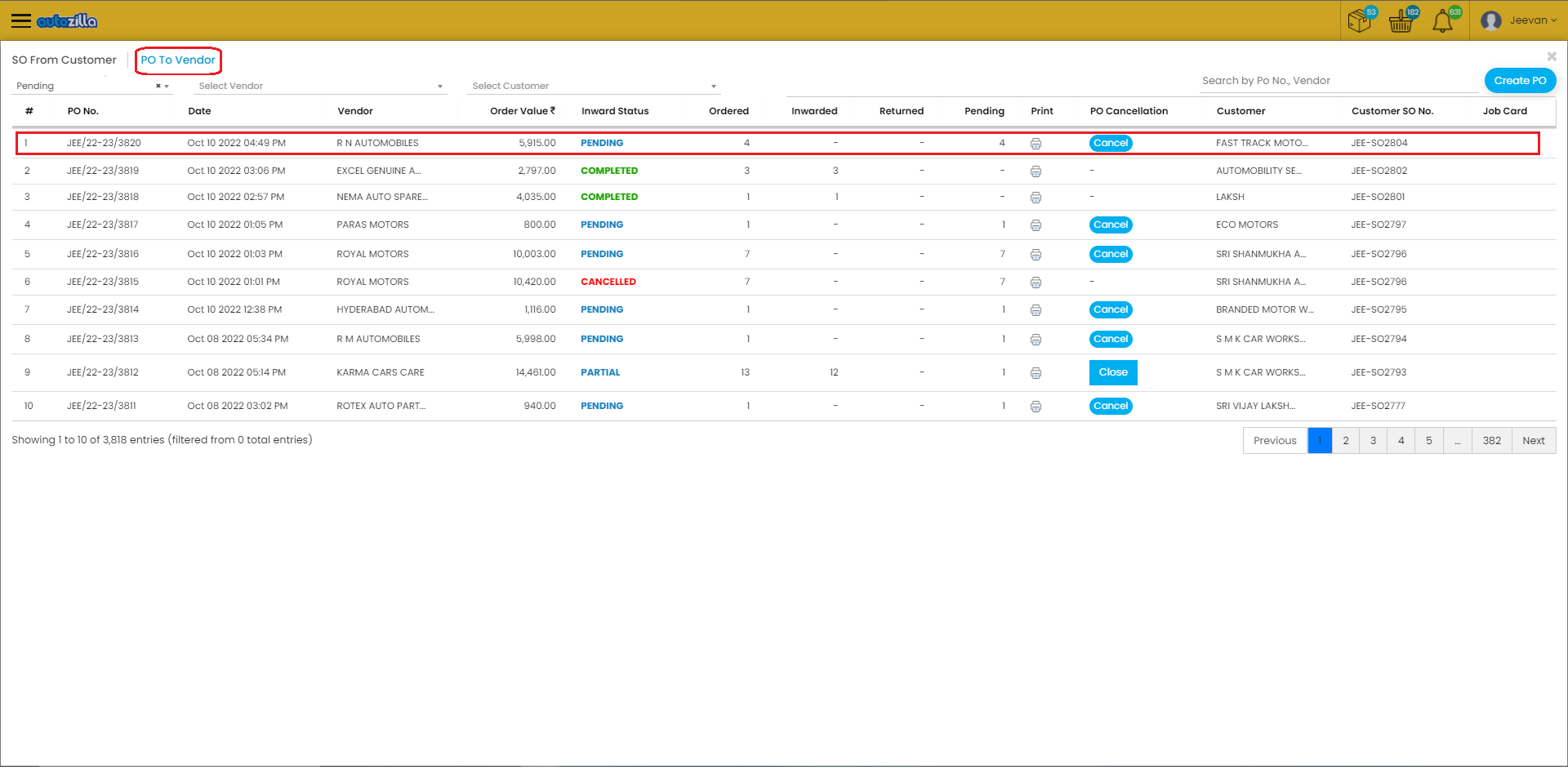Print PO JEE/22-23/3814

click(x=1036, y=310)
